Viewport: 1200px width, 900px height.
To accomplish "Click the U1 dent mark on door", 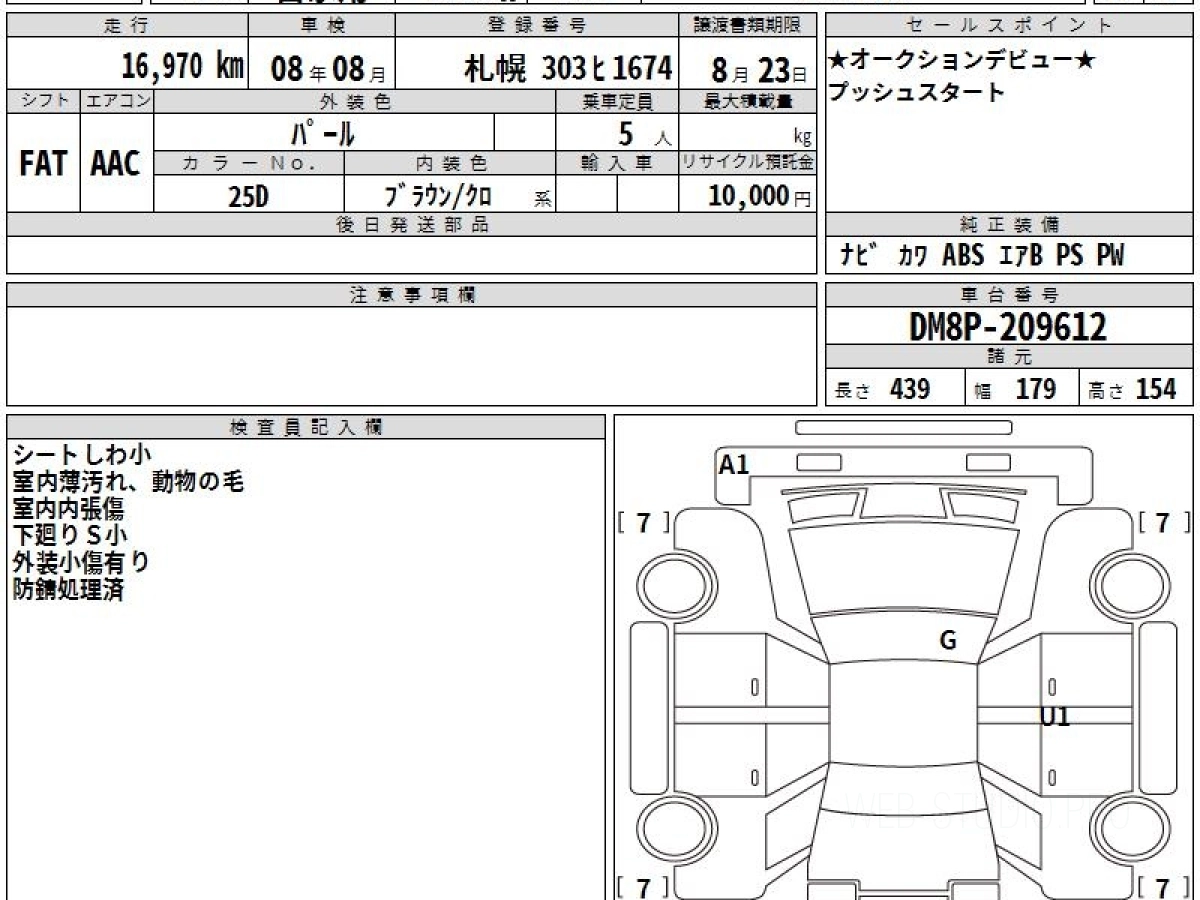I will click(x=1055, y=716).
